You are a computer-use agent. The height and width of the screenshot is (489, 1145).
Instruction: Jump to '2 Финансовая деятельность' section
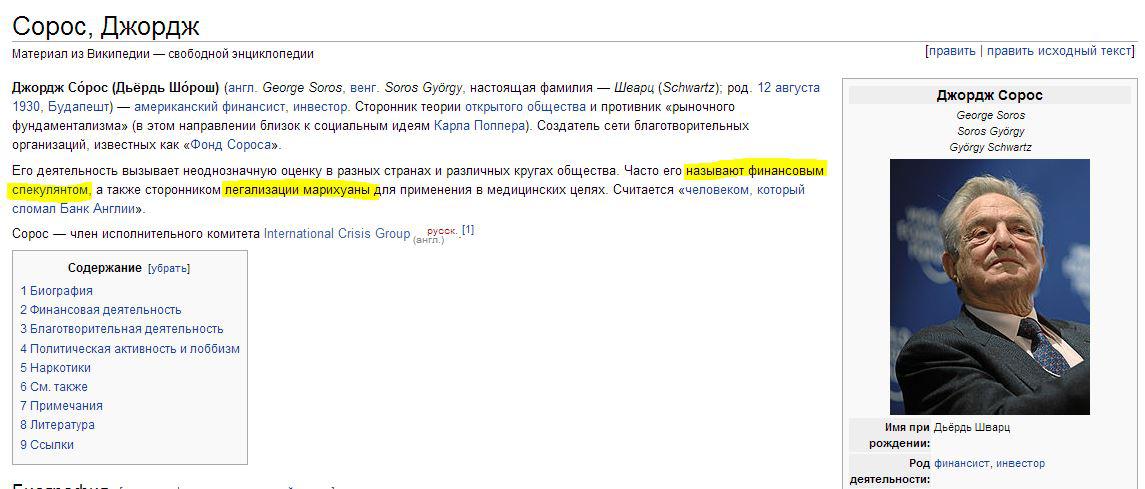click(x=101, y=309)
